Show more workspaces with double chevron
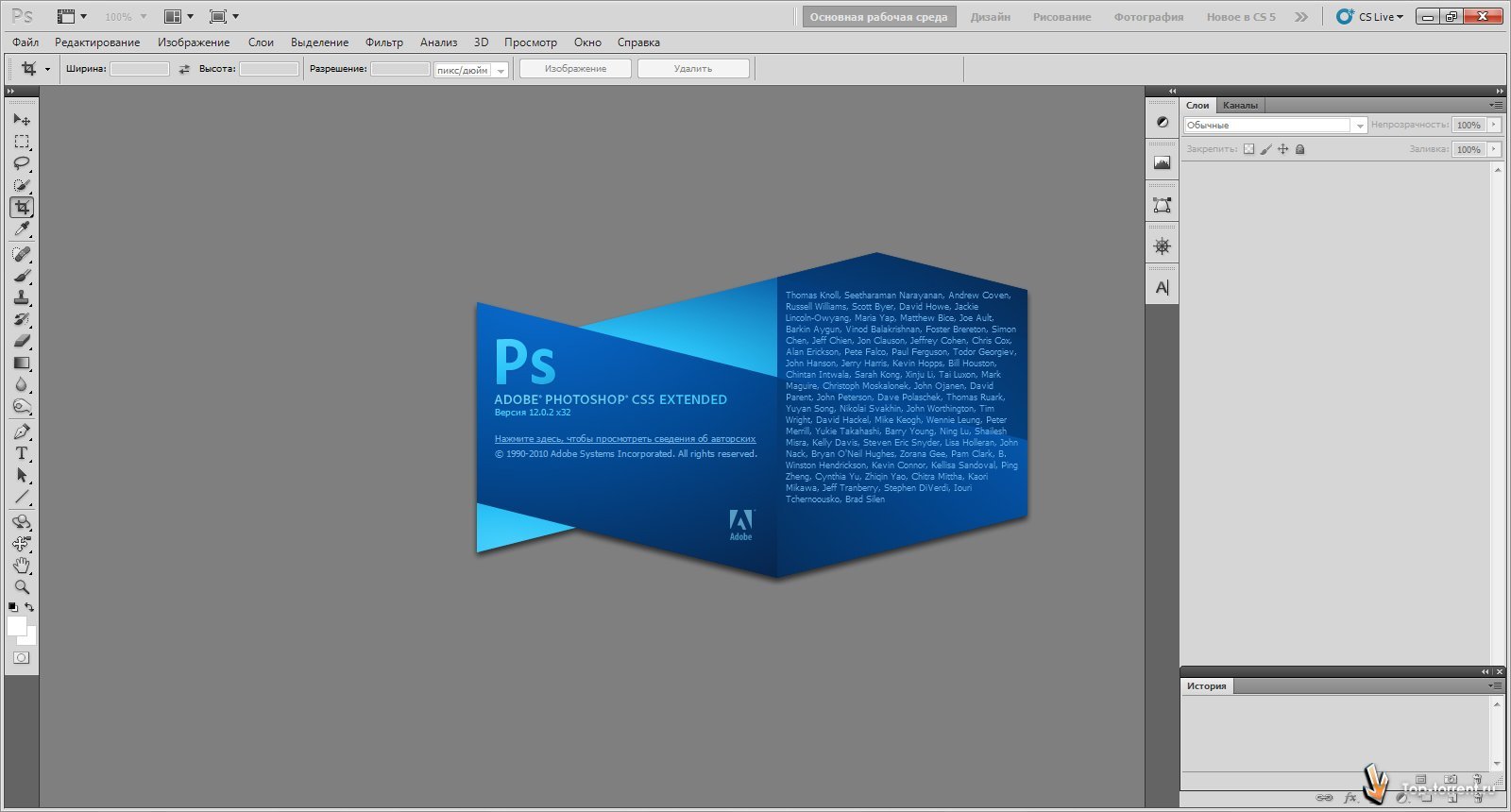Viewport: 1511px width, 812px height. coord(1301,17)
